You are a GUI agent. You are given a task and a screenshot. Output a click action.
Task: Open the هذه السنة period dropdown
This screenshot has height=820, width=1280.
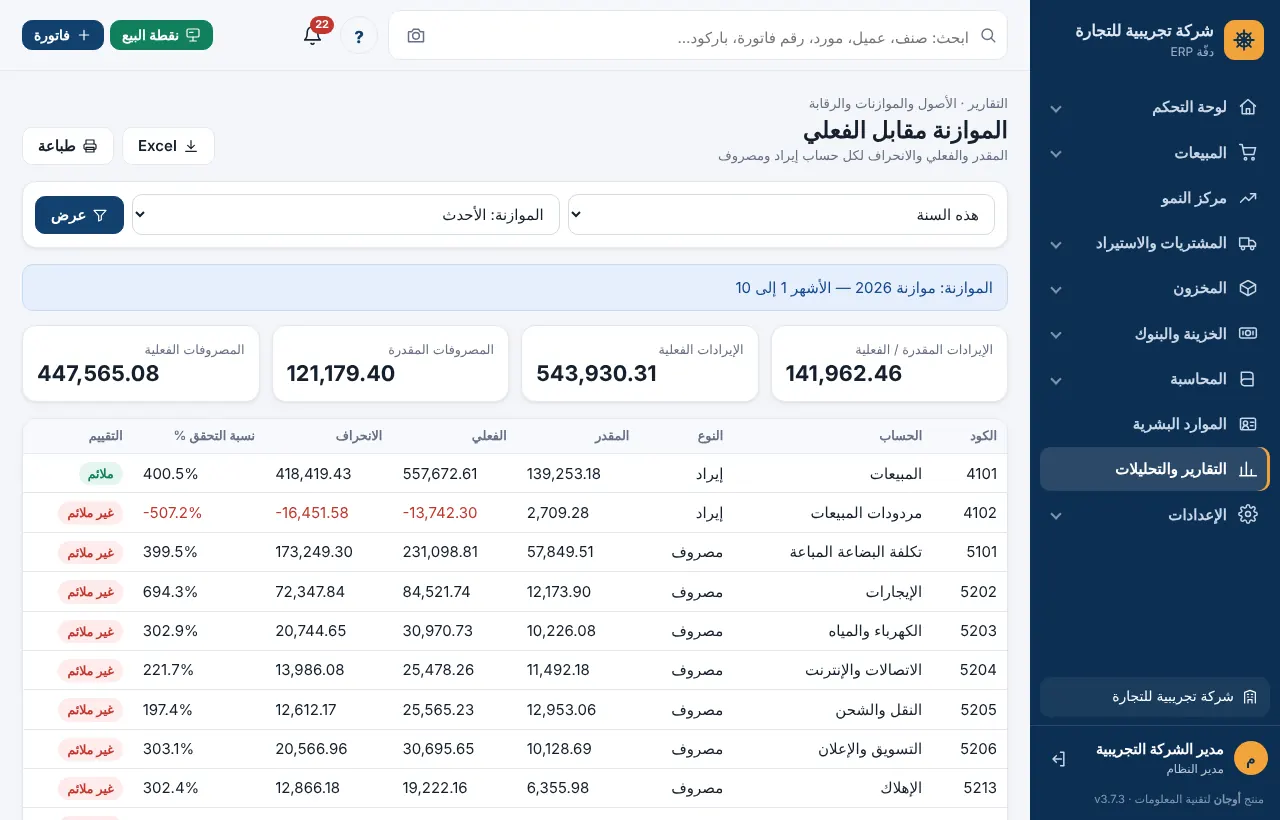pos(781,215)
